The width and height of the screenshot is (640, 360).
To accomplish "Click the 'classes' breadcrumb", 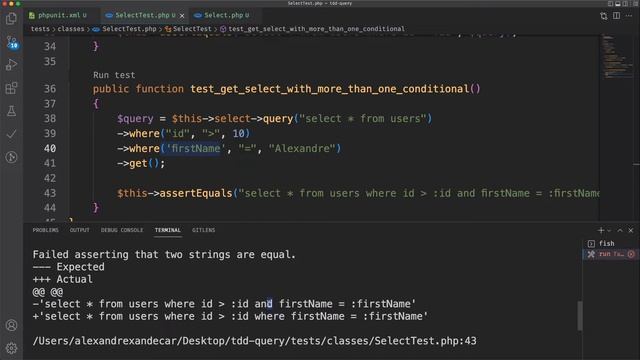I will (x=71, y=29).
